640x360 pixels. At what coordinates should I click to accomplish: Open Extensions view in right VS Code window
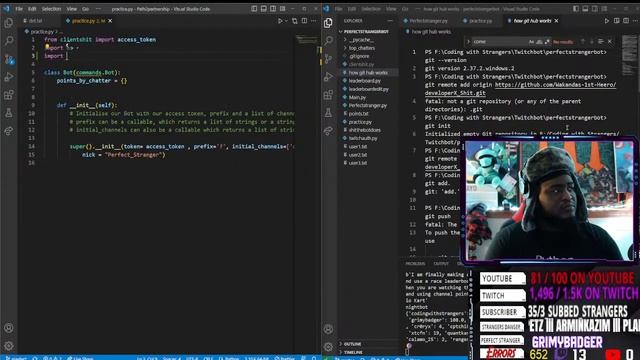click(328, 95)
